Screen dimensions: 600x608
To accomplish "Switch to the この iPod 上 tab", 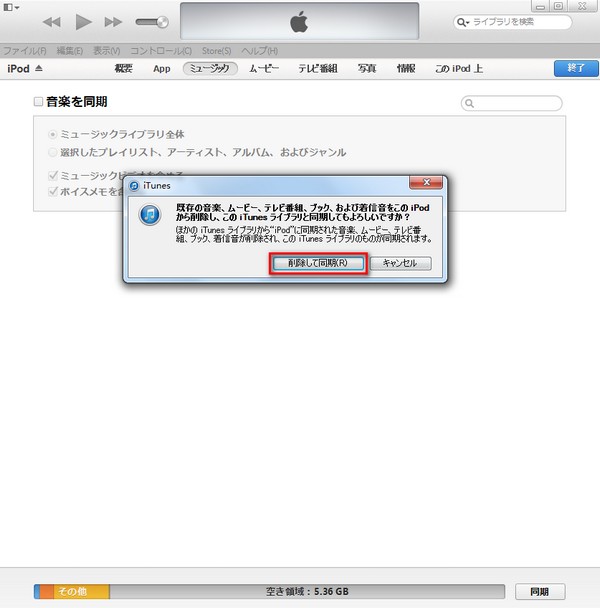I will coord(459,69).
